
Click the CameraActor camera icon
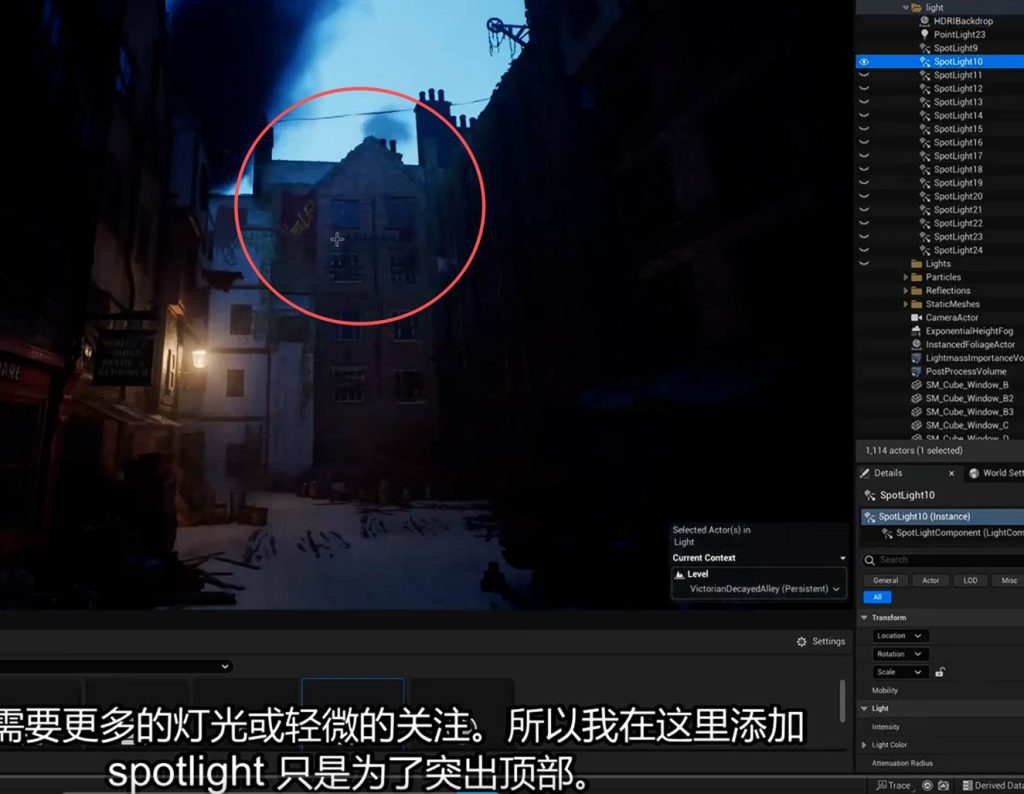pos(916,318)
